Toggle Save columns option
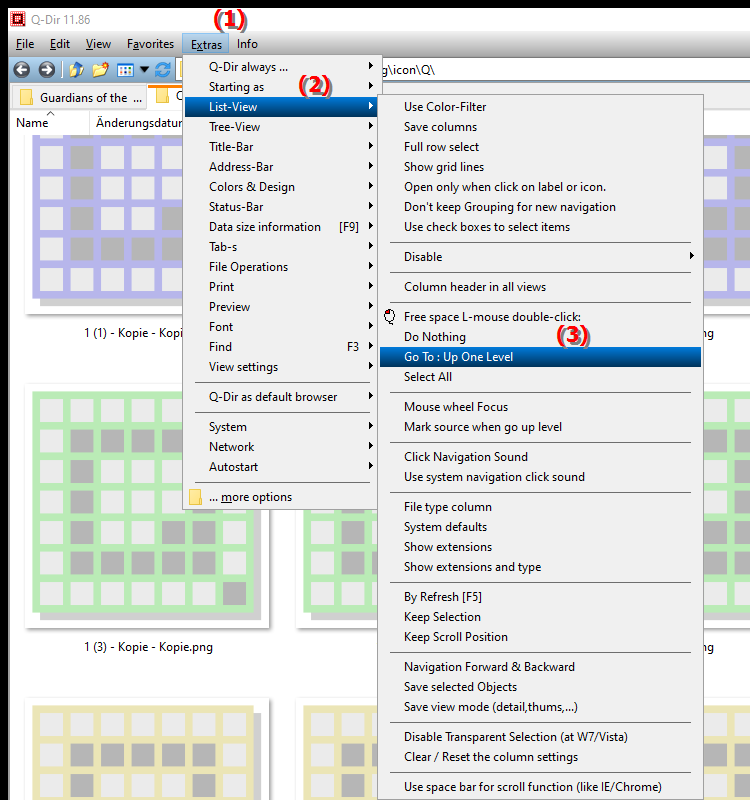This screenshot has width=750, height=800. pyautogui.click(x=541, y=127)
